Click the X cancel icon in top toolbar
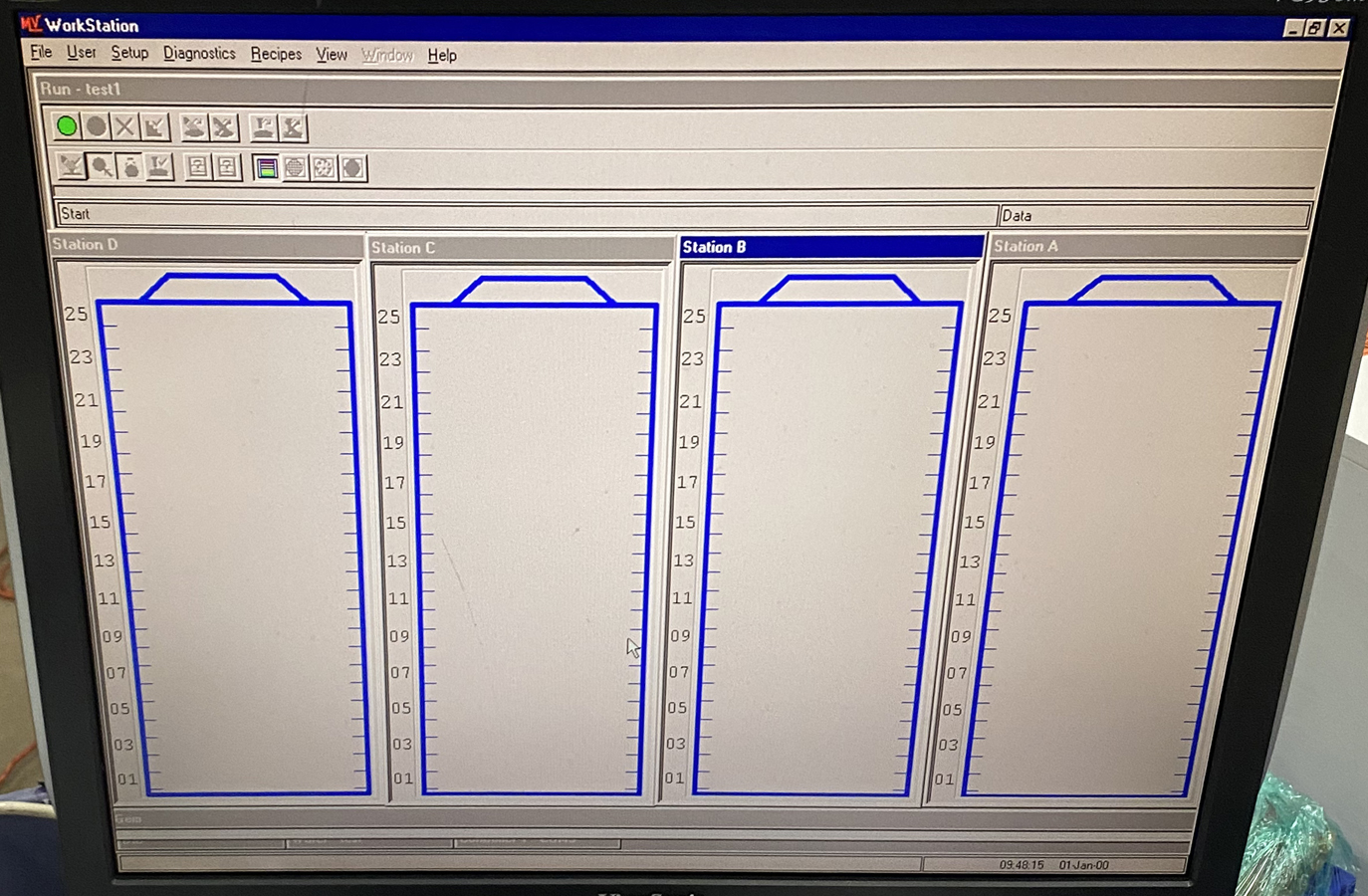 click(x=124, y=126)
